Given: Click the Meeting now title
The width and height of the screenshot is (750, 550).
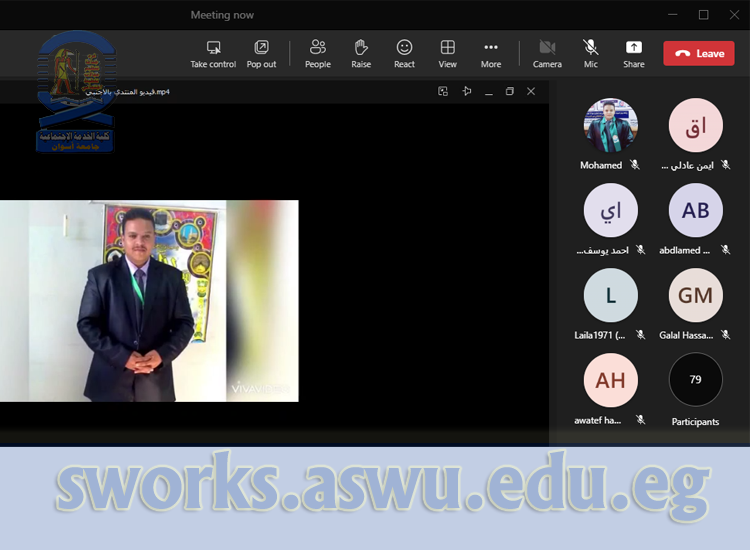Looking at the screenshot, I should pos(222,15).
